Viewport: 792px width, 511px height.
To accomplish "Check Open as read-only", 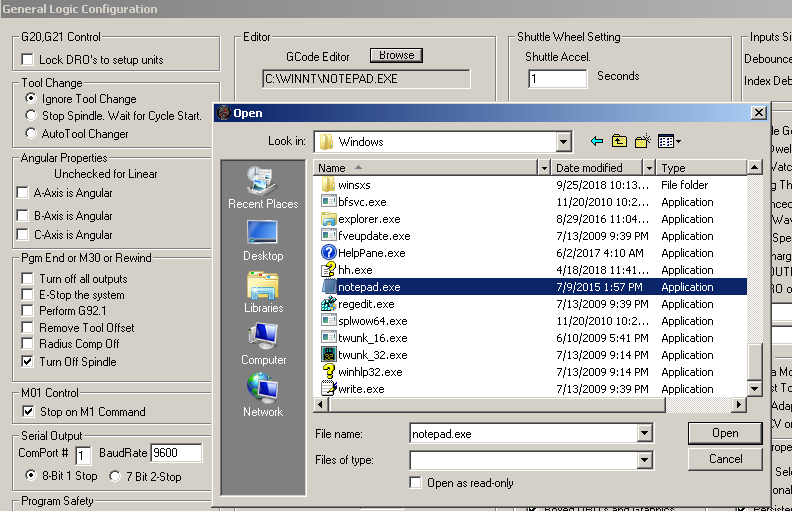I will (x=416, y=483).
